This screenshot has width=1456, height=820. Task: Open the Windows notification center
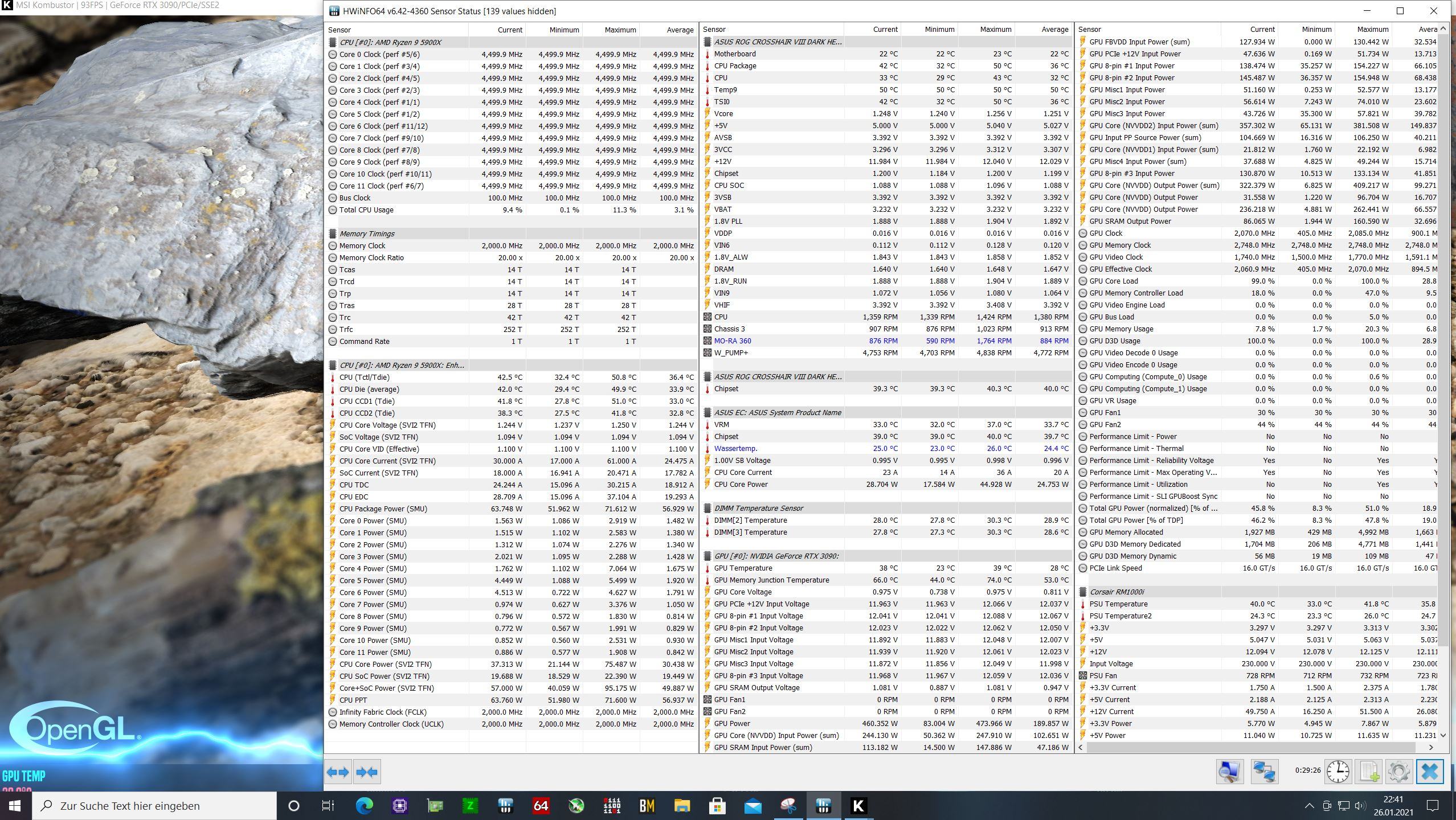[x=1433, y=806]
